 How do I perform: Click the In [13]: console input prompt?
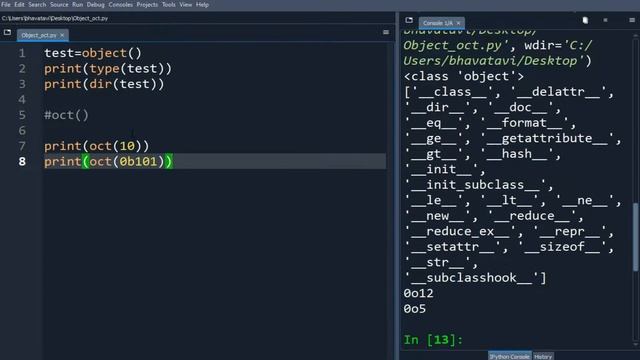point(433,340)
